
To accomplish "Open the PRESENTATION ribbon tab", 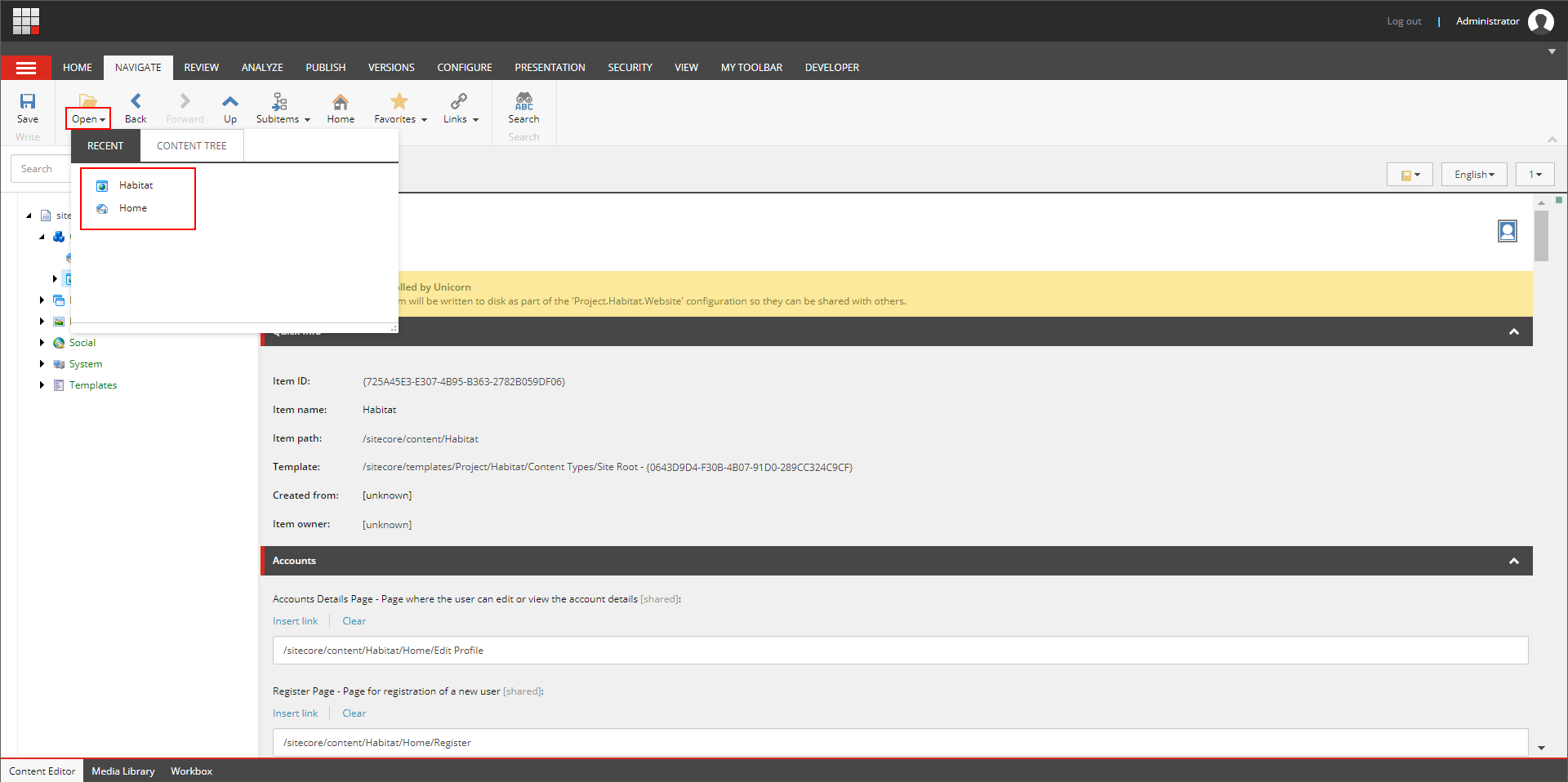I will pos(550,68).
